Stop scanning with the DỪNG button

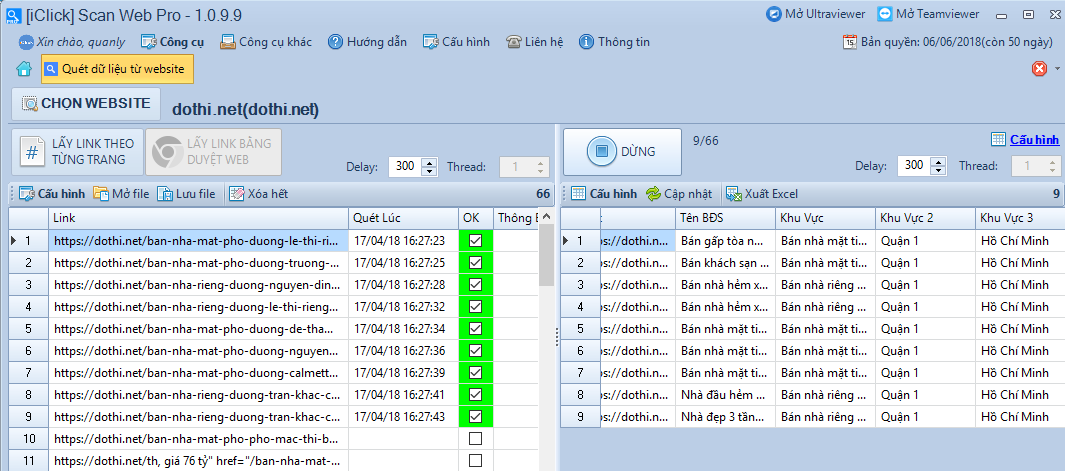(x=622, y=152)
